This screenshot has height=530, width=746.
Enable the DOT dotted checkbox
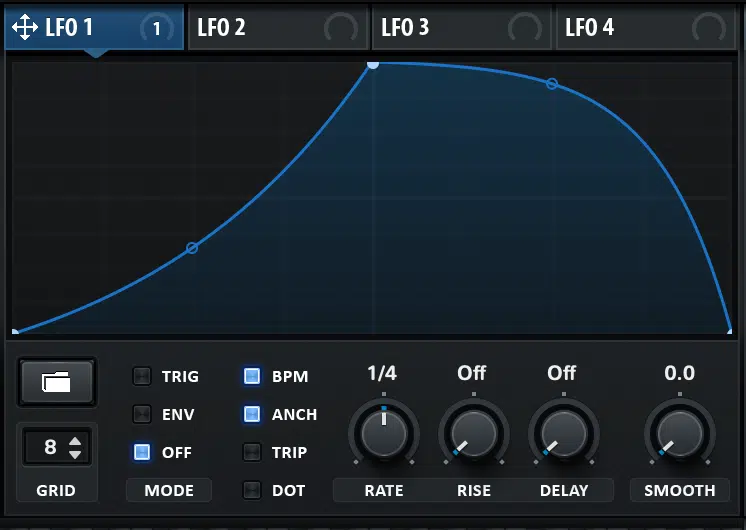252,490
